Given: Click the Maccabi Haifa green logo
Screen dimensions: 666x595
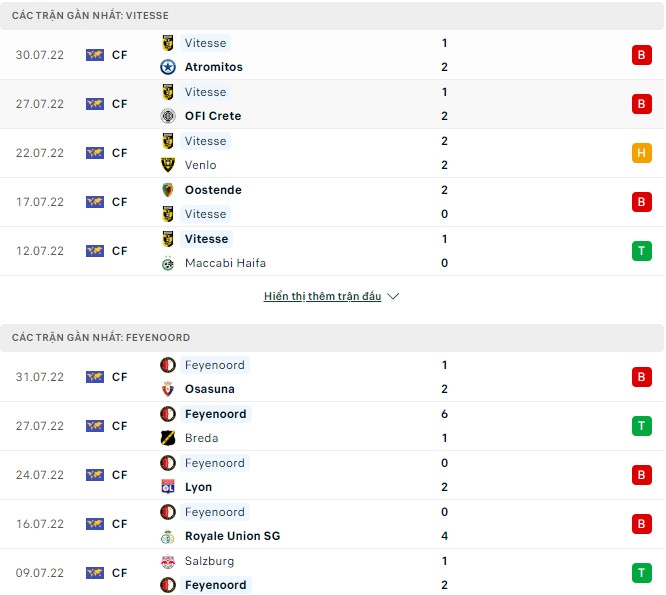Looking at the screenshot, I should click(168, 263).
